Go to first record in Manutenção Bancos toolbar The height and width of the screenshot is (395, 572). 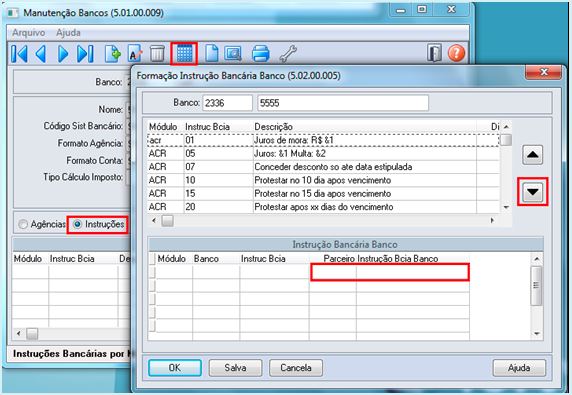click(20, 54)
